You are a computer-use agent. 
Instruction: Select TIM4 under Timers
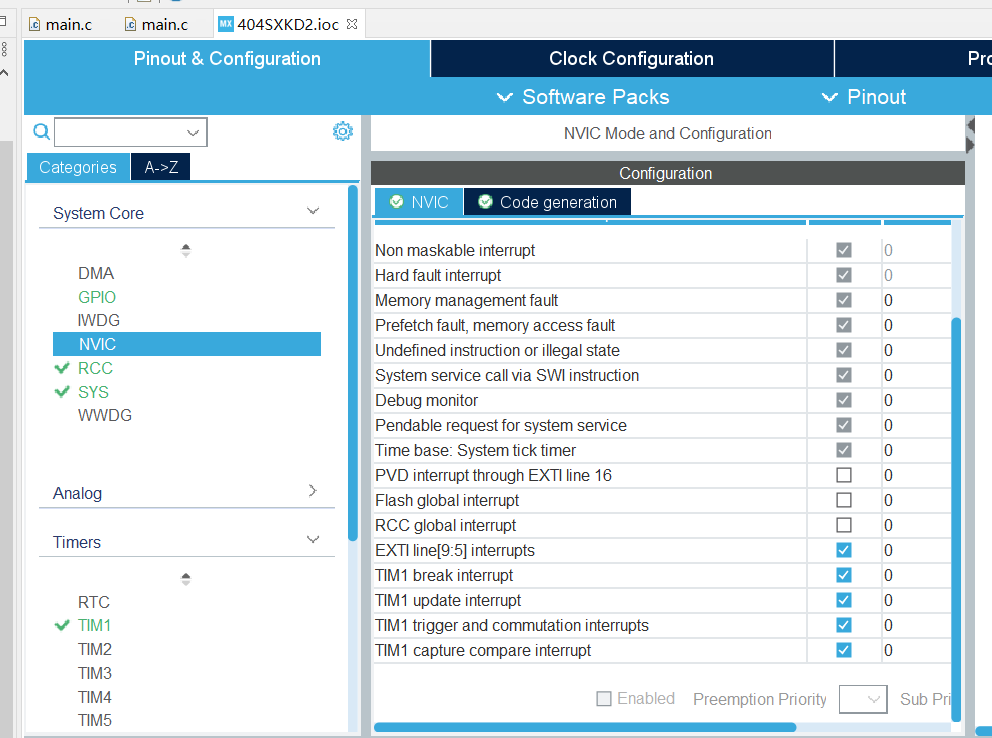tap(94, 697)
